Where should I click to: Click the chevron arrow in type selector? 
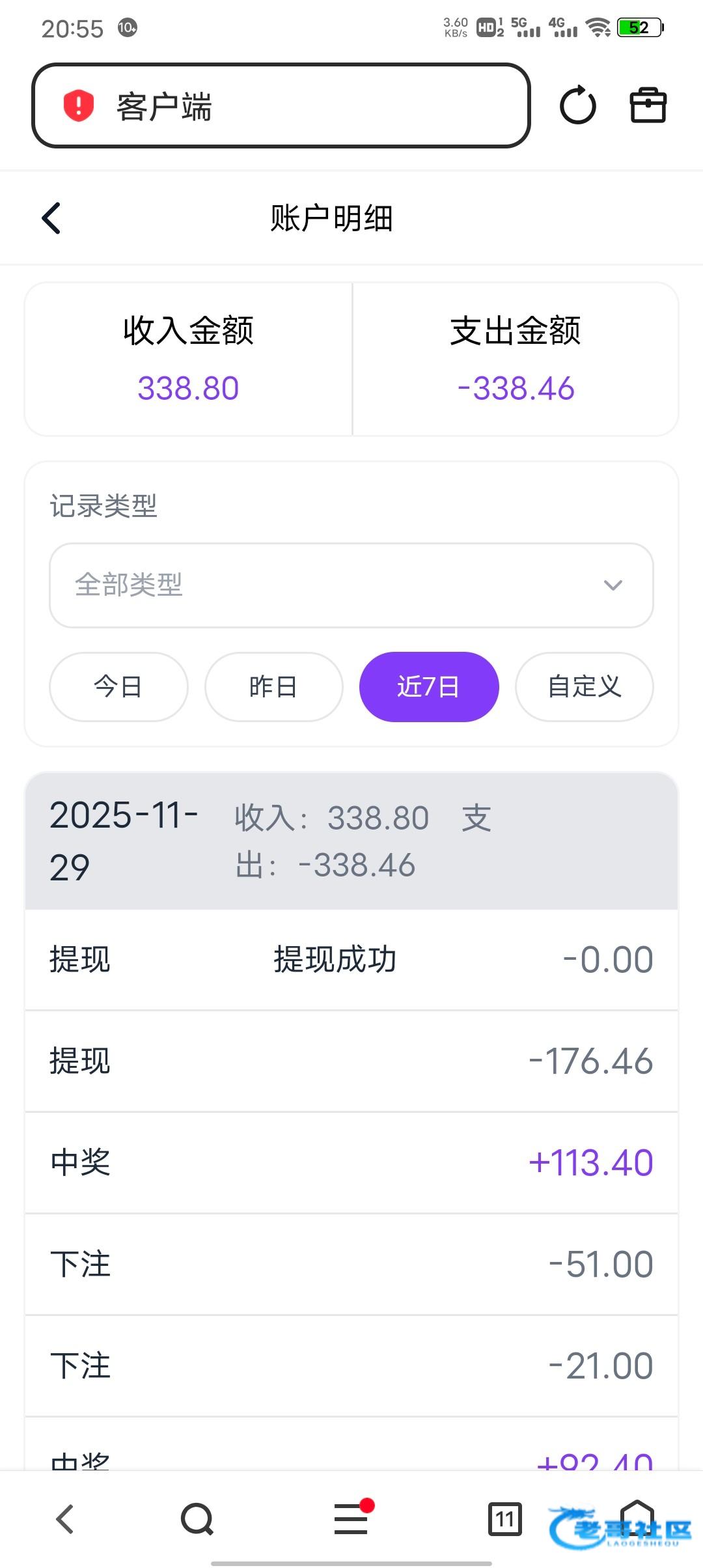click(613, 585)
